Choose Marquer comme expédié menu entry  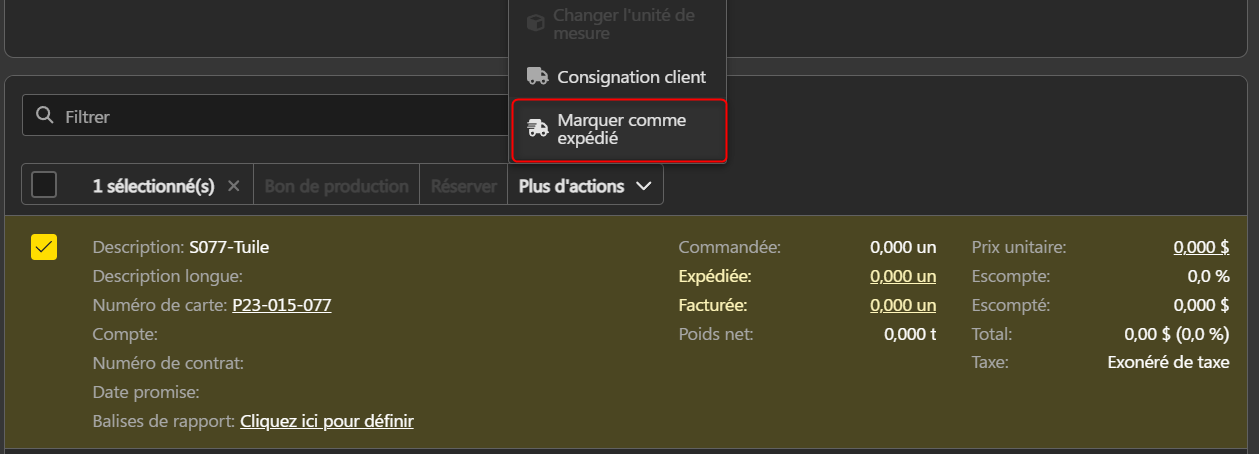[619, 130]
